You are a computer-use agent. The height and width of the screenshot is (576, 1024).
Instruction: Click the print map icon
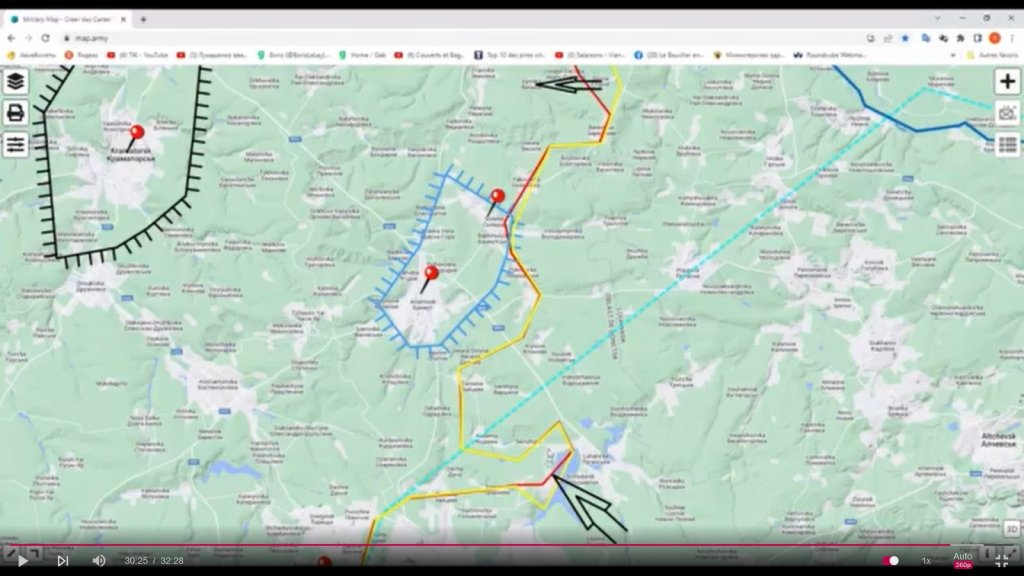[x=16, y=113]
